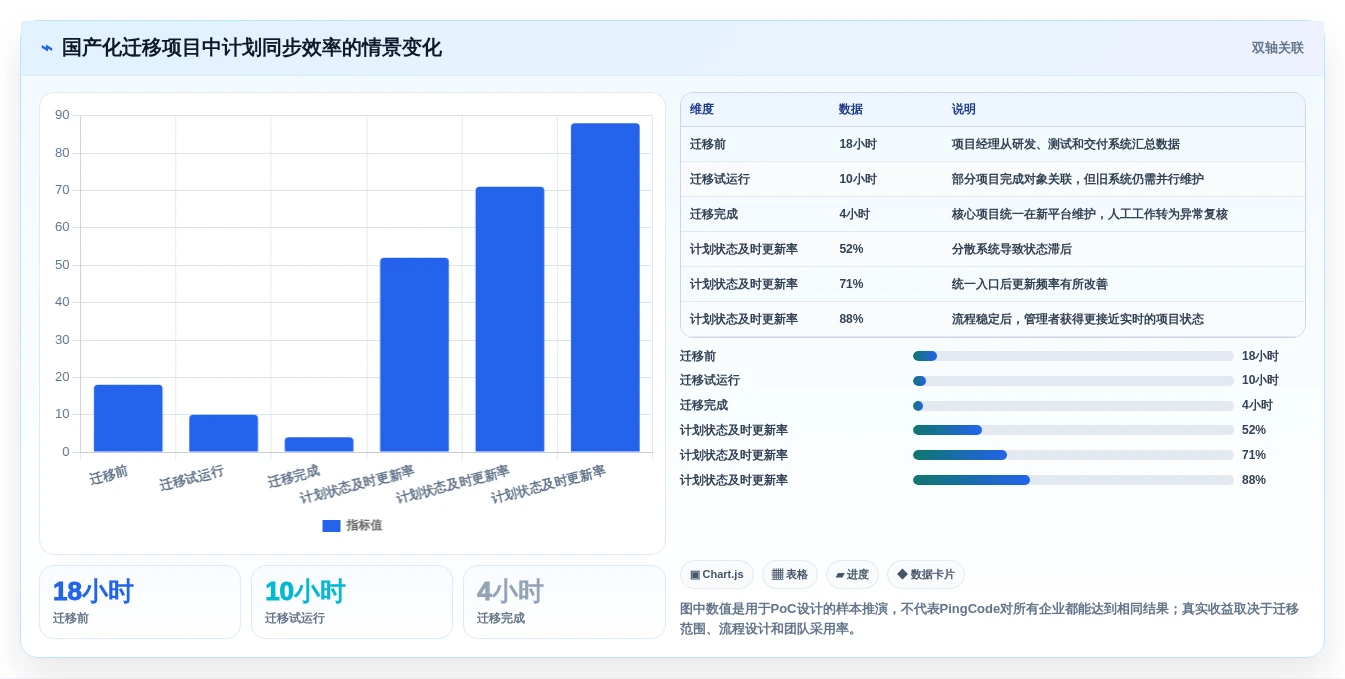Click the 迁移前 table row label
The width and height of the screenshot is (1345, 679).
coord(708,144)
